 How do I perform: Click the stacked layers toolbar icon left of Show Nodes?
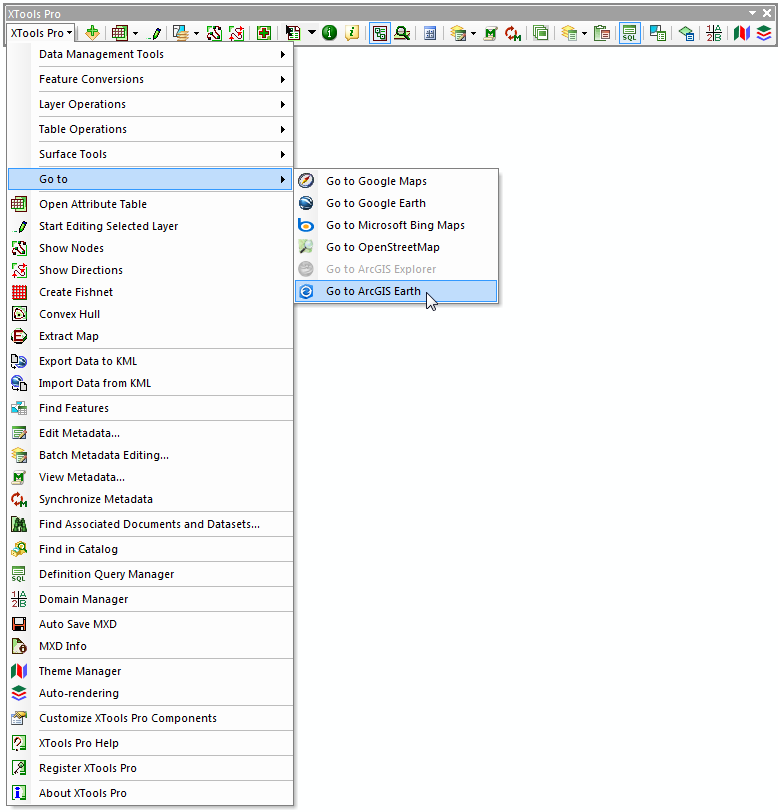[180, 34]
